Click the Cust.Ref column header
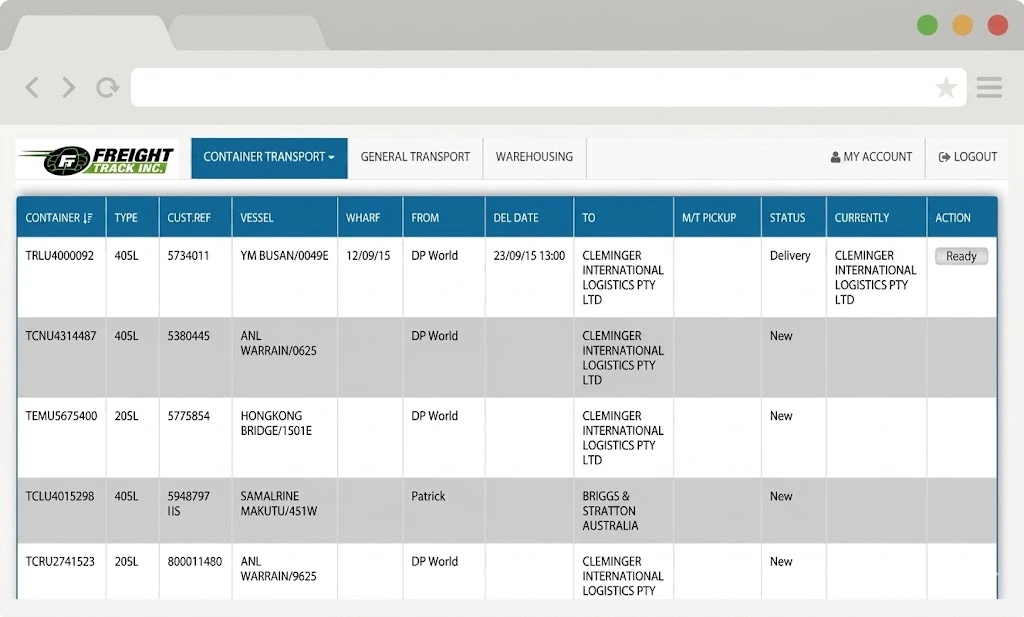 point(195,217)
